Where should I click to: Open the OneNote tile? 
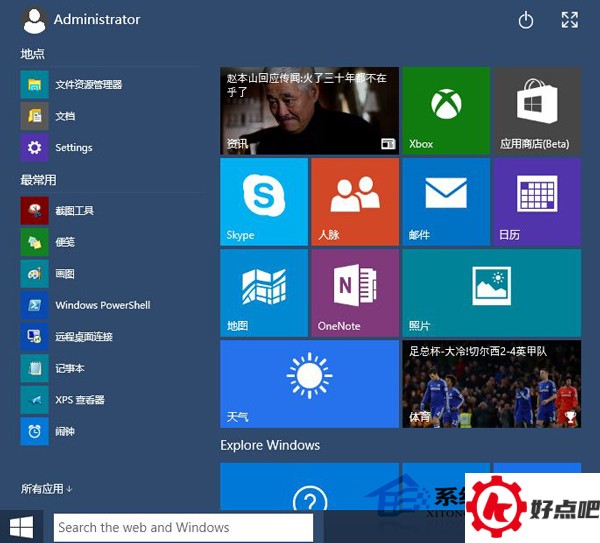(x=355, y=293)
